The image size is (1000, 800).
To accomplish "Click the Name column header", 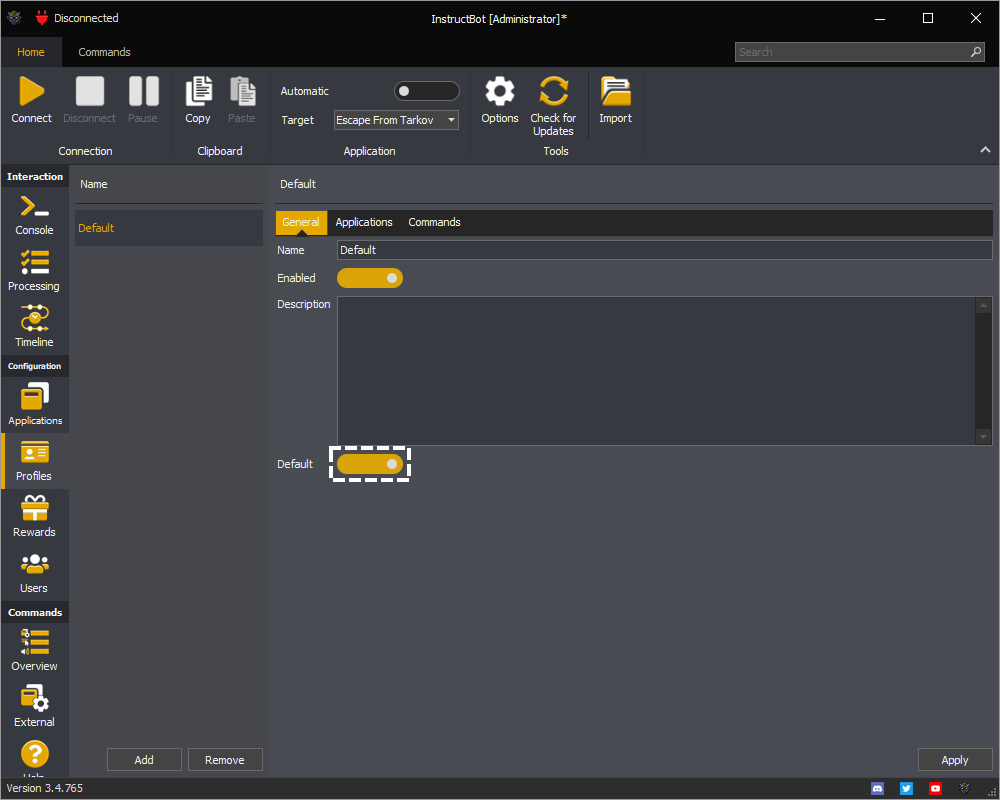I will [x=94, y=184].
